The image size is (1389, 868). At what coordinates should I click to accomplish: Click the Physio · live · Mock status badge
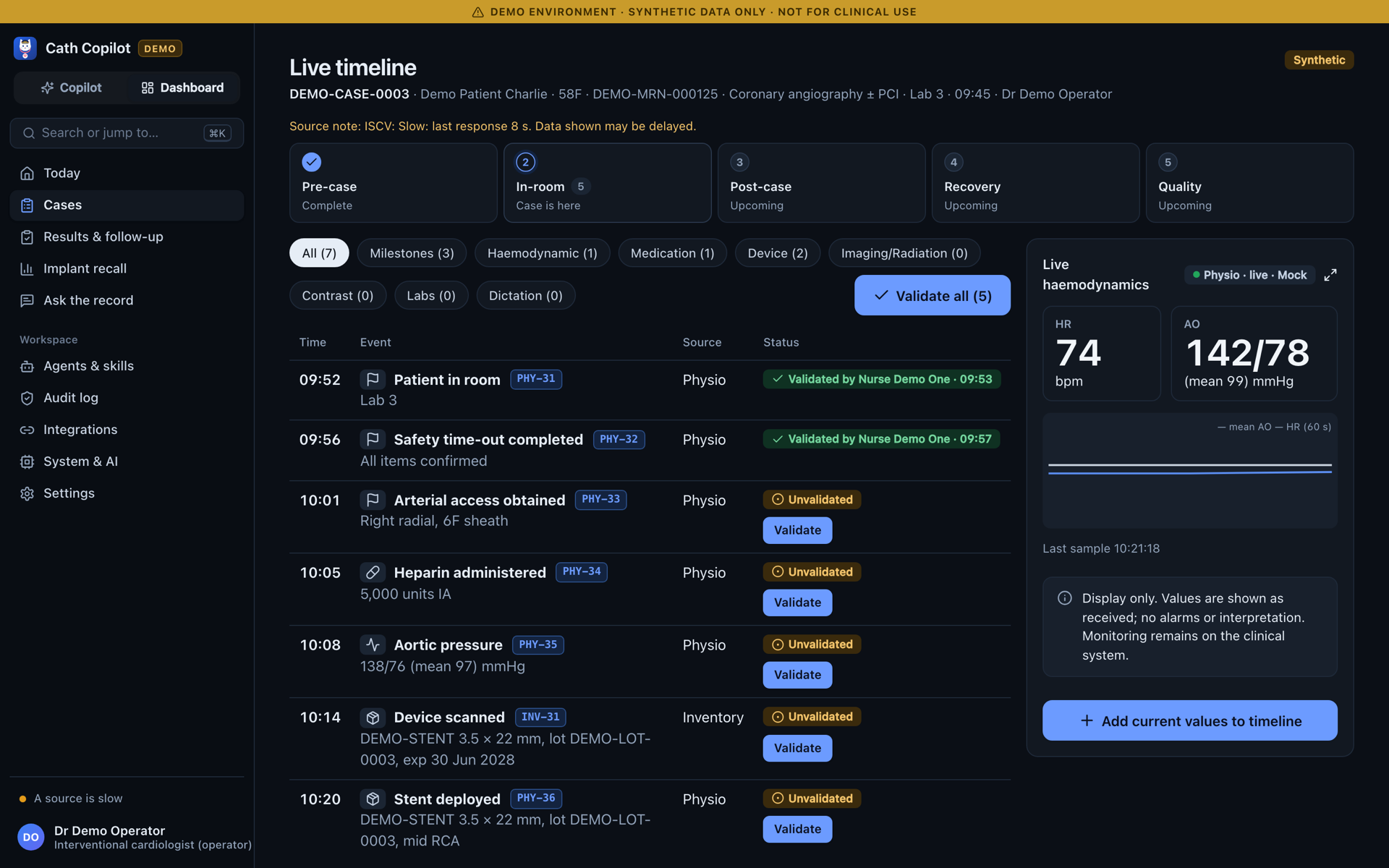tap(1249, 275)
